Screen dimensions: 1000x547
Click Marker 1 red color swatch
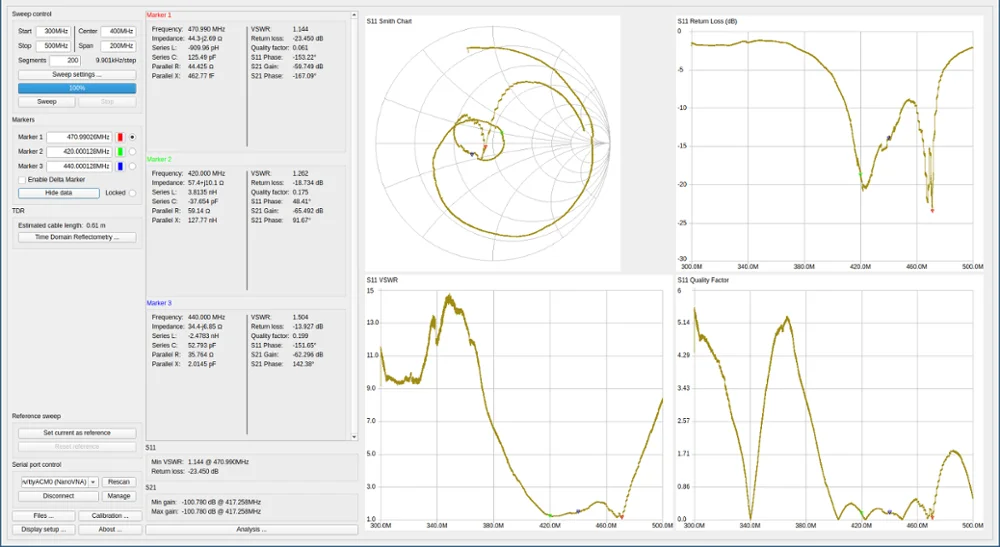click(x=120, y=137)
